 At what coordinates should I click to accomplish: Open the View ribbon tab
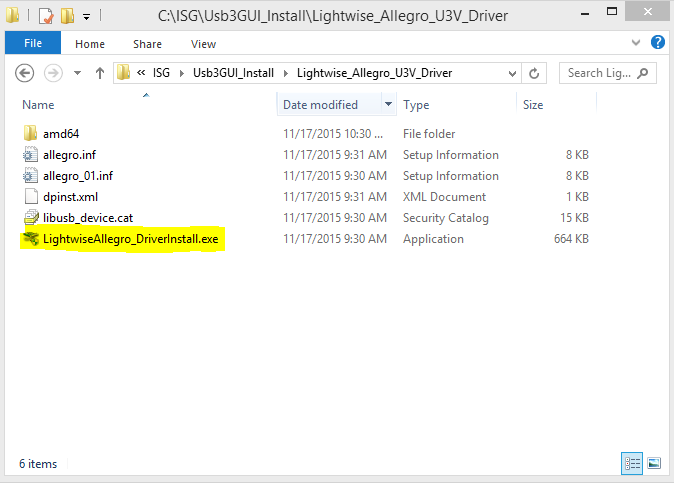(x=203, y=44)
